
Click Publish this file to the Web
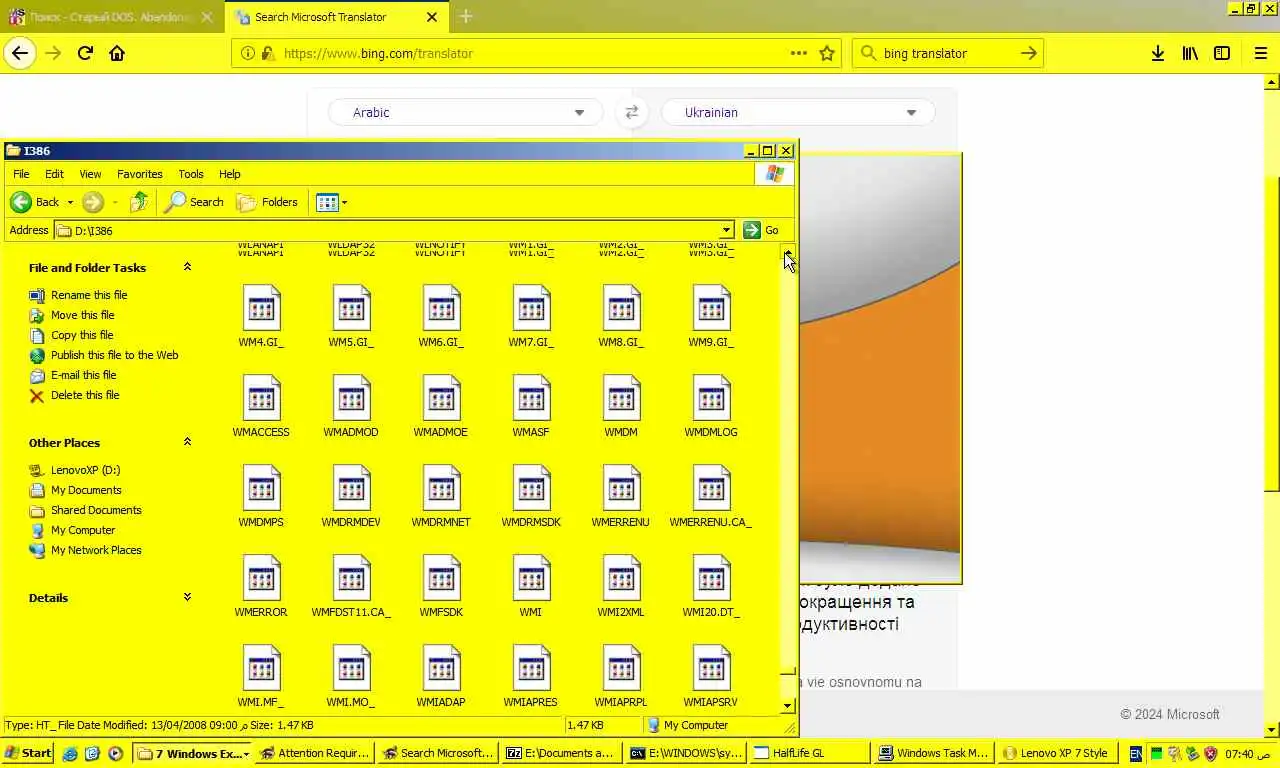(114, 355)
